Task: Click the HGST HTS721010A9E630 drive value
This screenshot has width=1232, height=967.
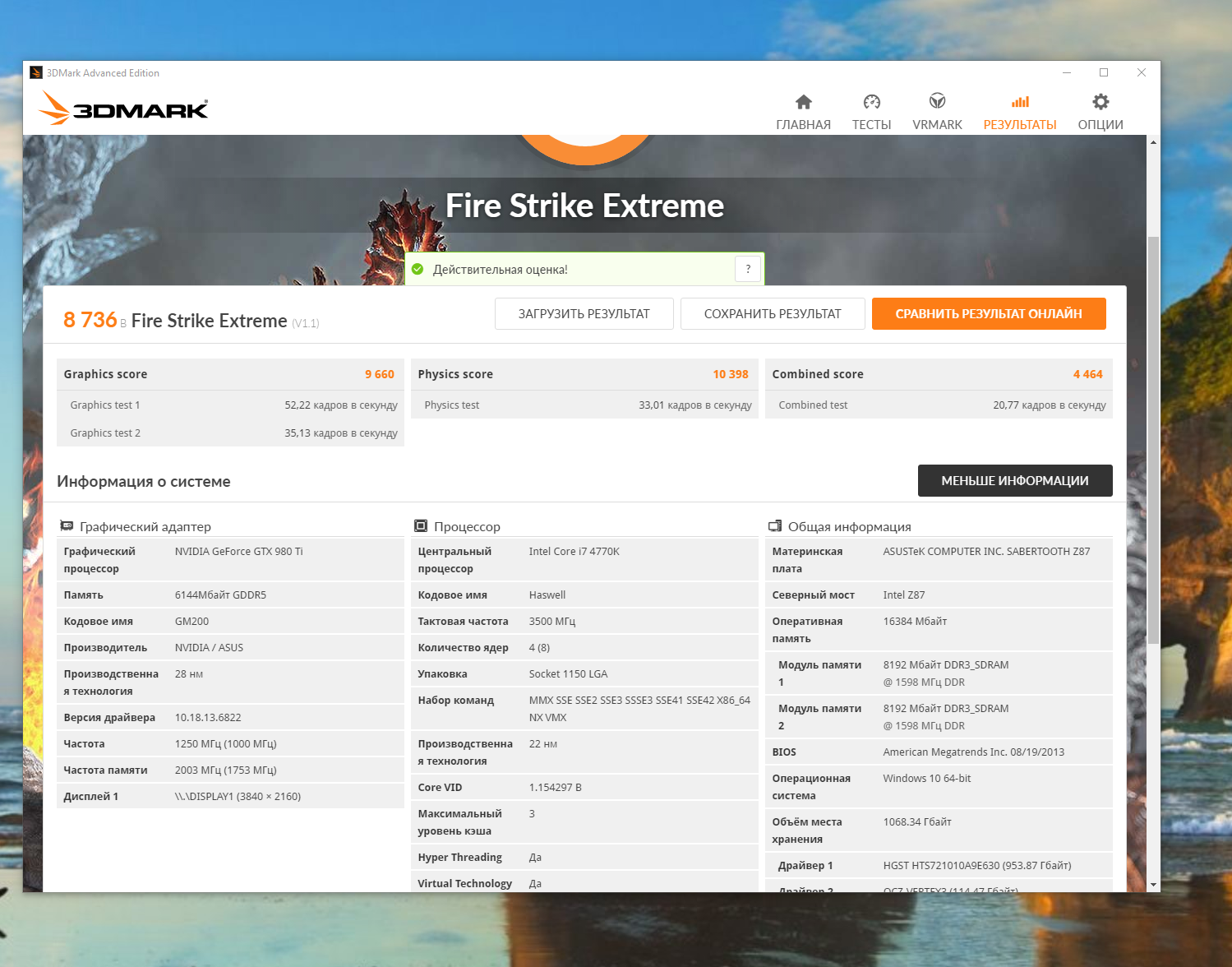Action: tap(977, 866)
